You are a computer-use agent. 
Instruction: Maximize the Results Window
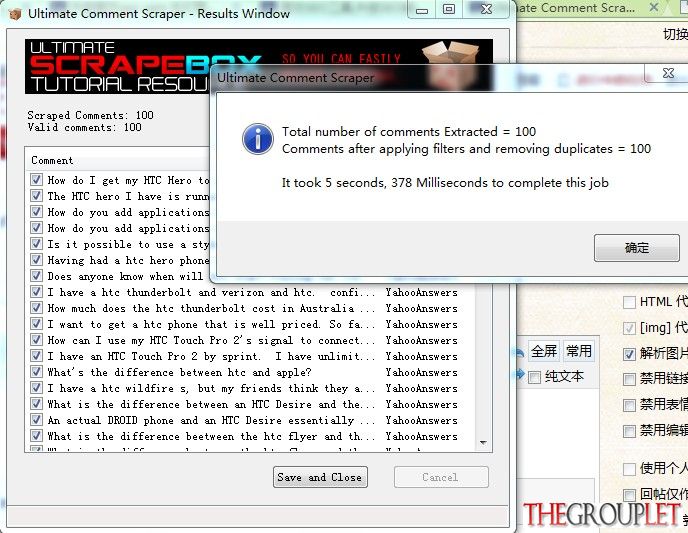(x=449, y=10)
